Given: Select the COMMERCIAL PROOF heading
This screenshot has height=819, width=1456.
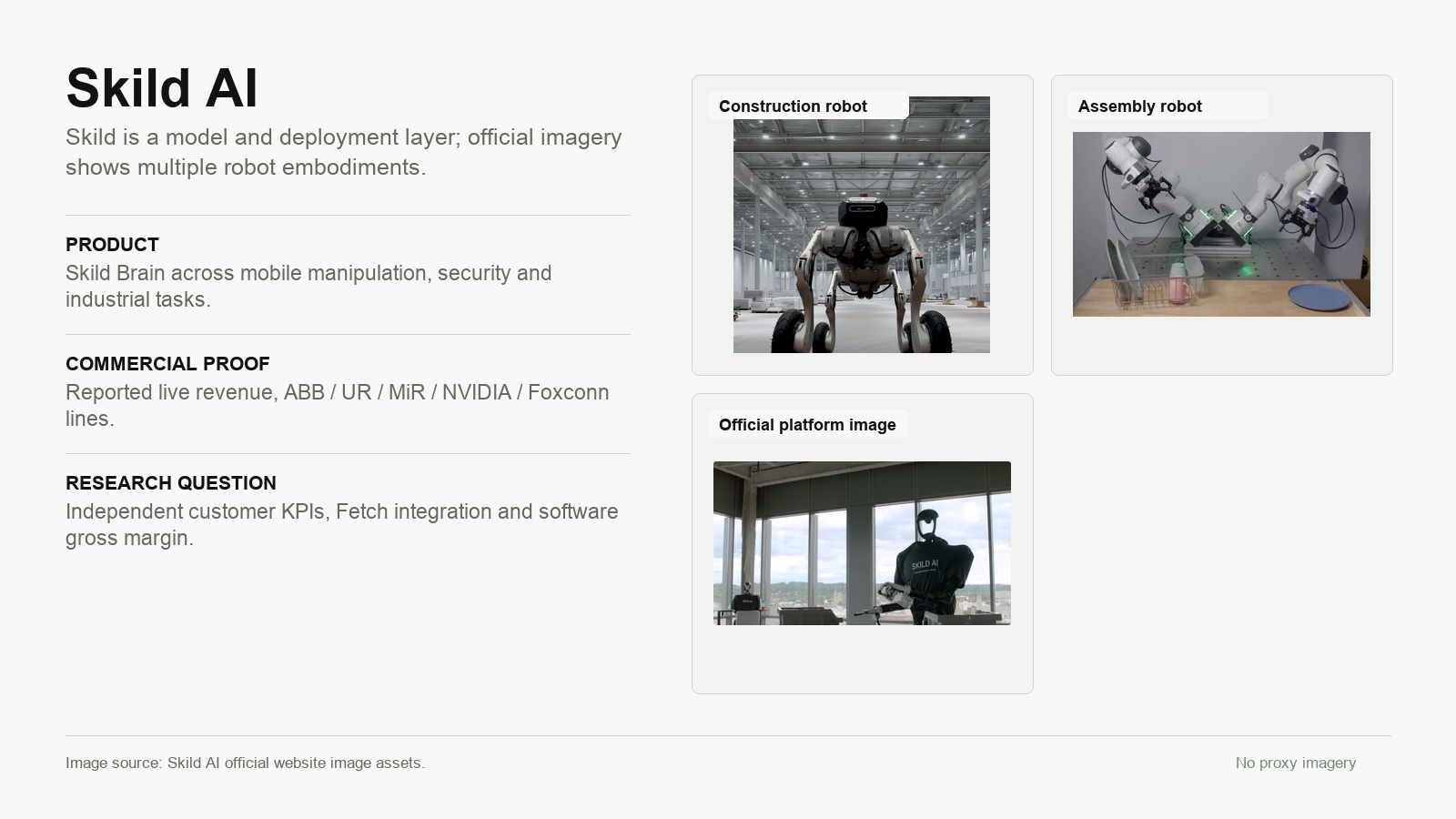Looking at the screenshot, I should pyautogui.click(x=167, y=364).
